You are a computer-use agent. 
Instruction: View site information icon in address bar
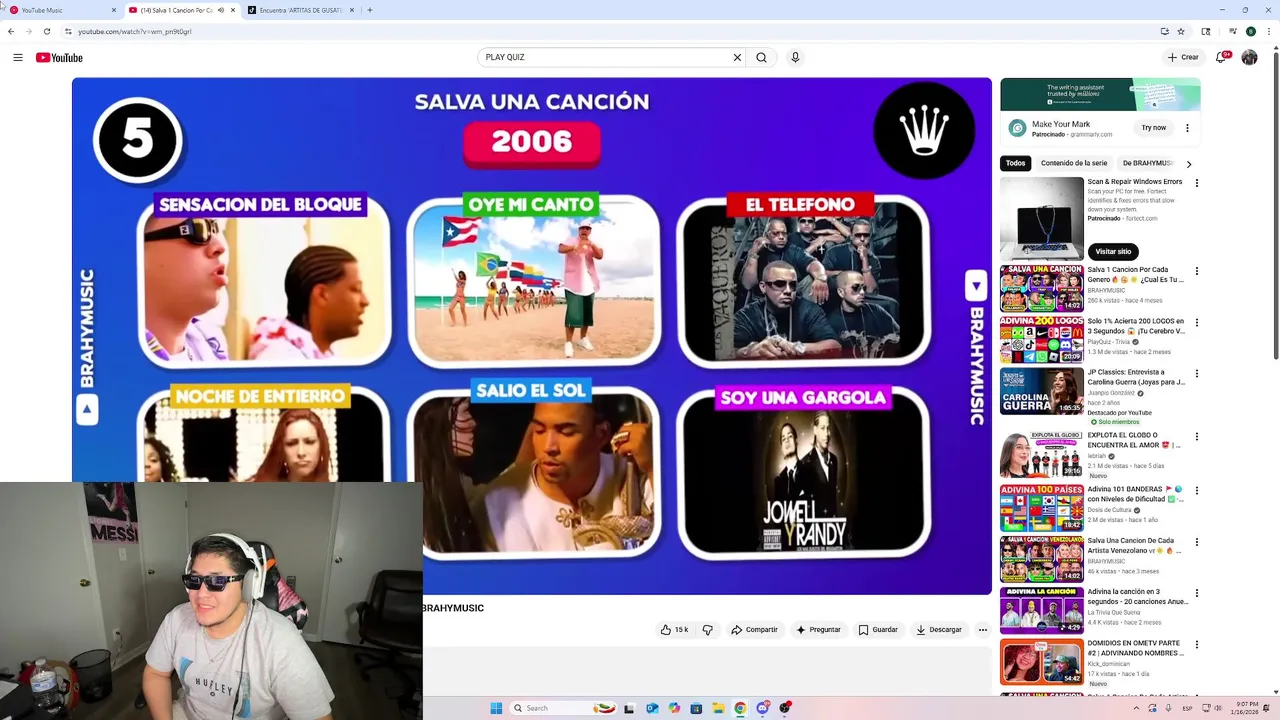point(68,31)
